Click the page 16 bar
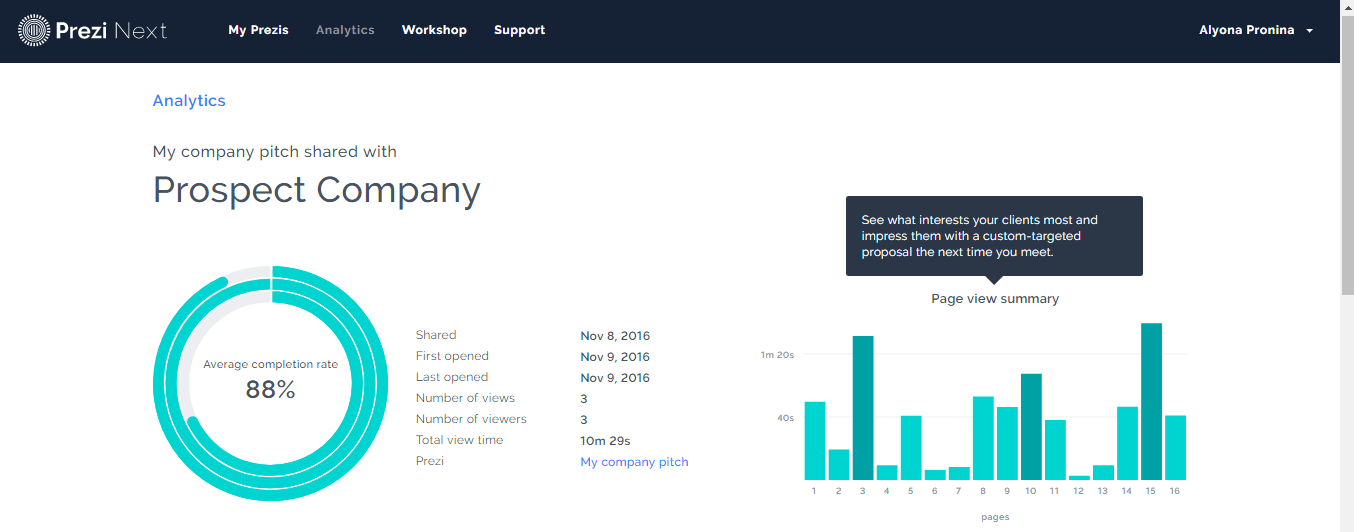The width and height of the screenshot is (1354, 532). pos(1175,447)
